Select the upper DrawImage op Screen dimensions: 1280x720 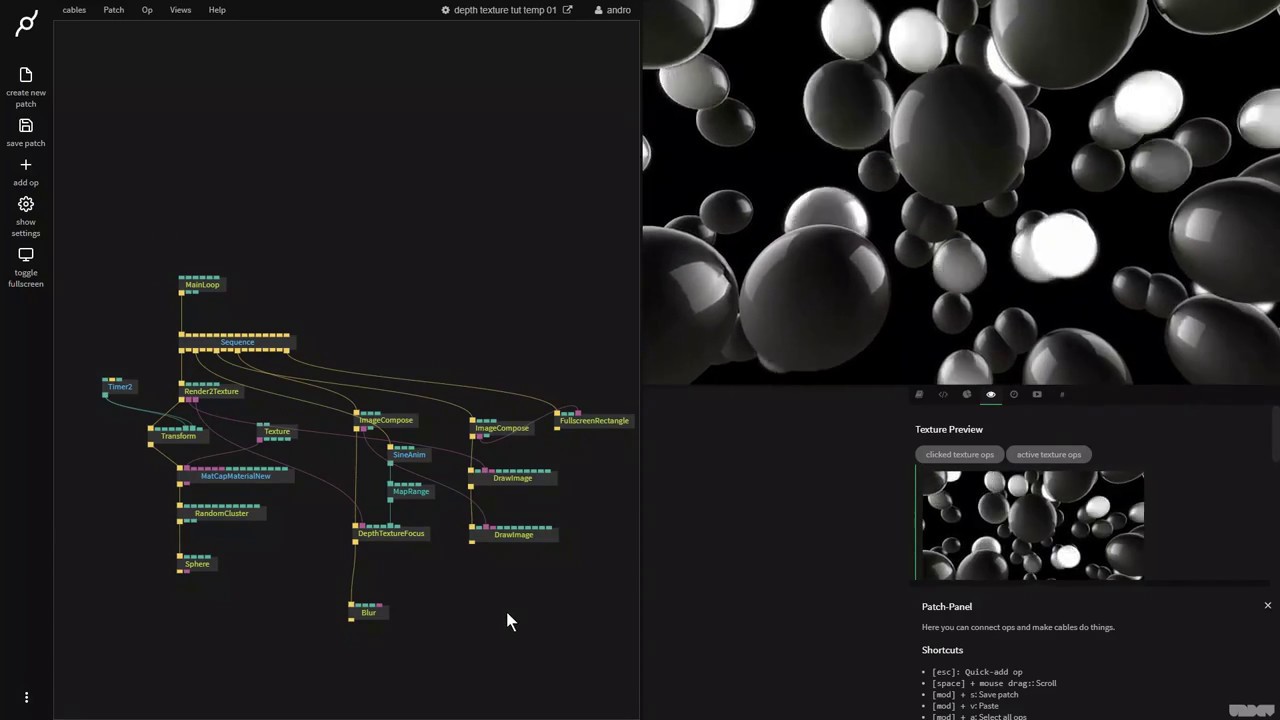pyautogui.click(x=512, y=479)
